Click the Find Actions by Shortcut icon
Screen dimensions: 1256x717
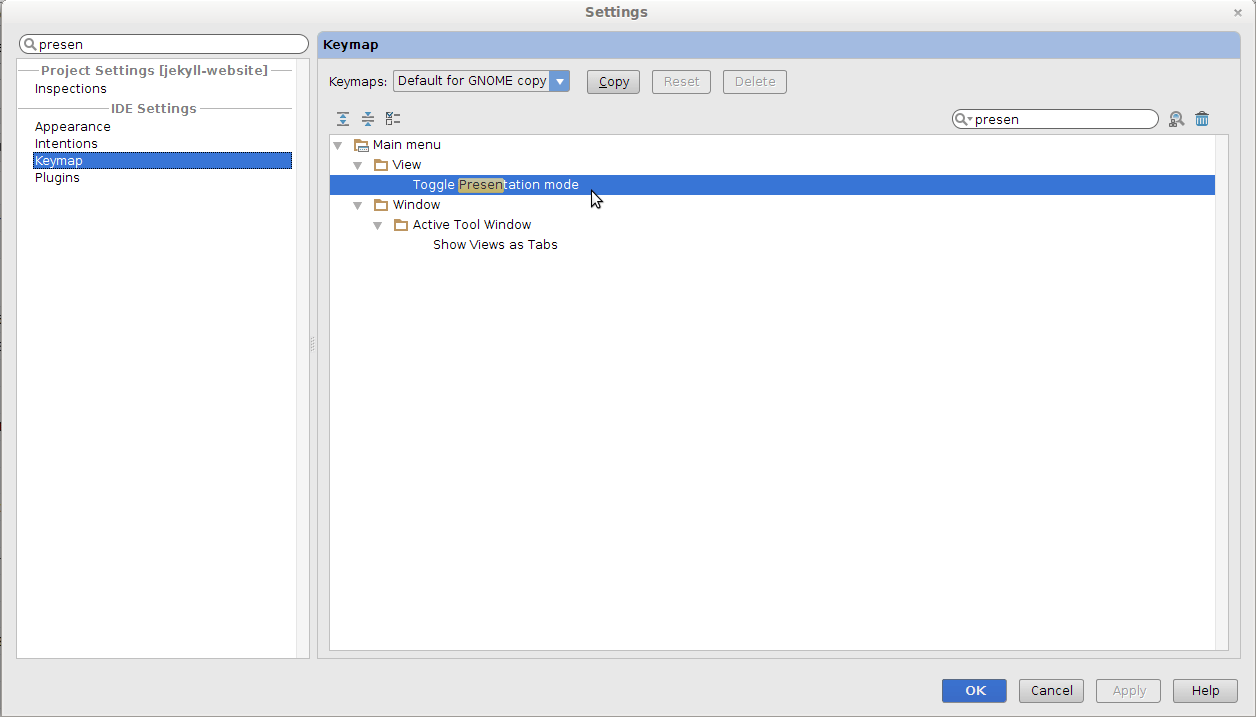coord(1176,119)
